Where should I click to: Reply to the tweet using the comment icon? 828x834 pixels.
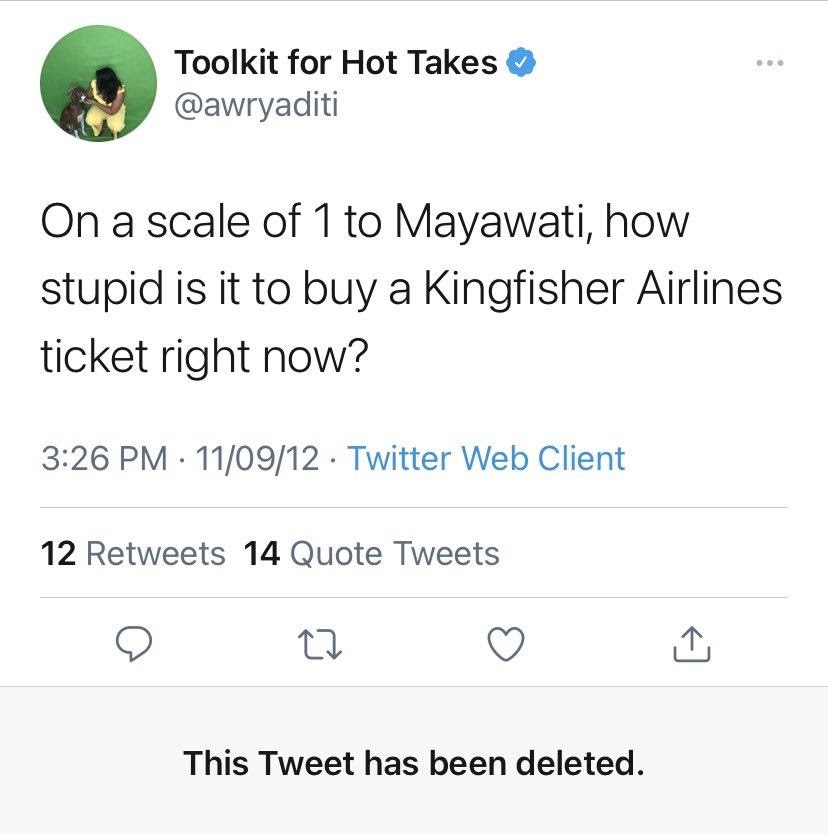point(132,645)
